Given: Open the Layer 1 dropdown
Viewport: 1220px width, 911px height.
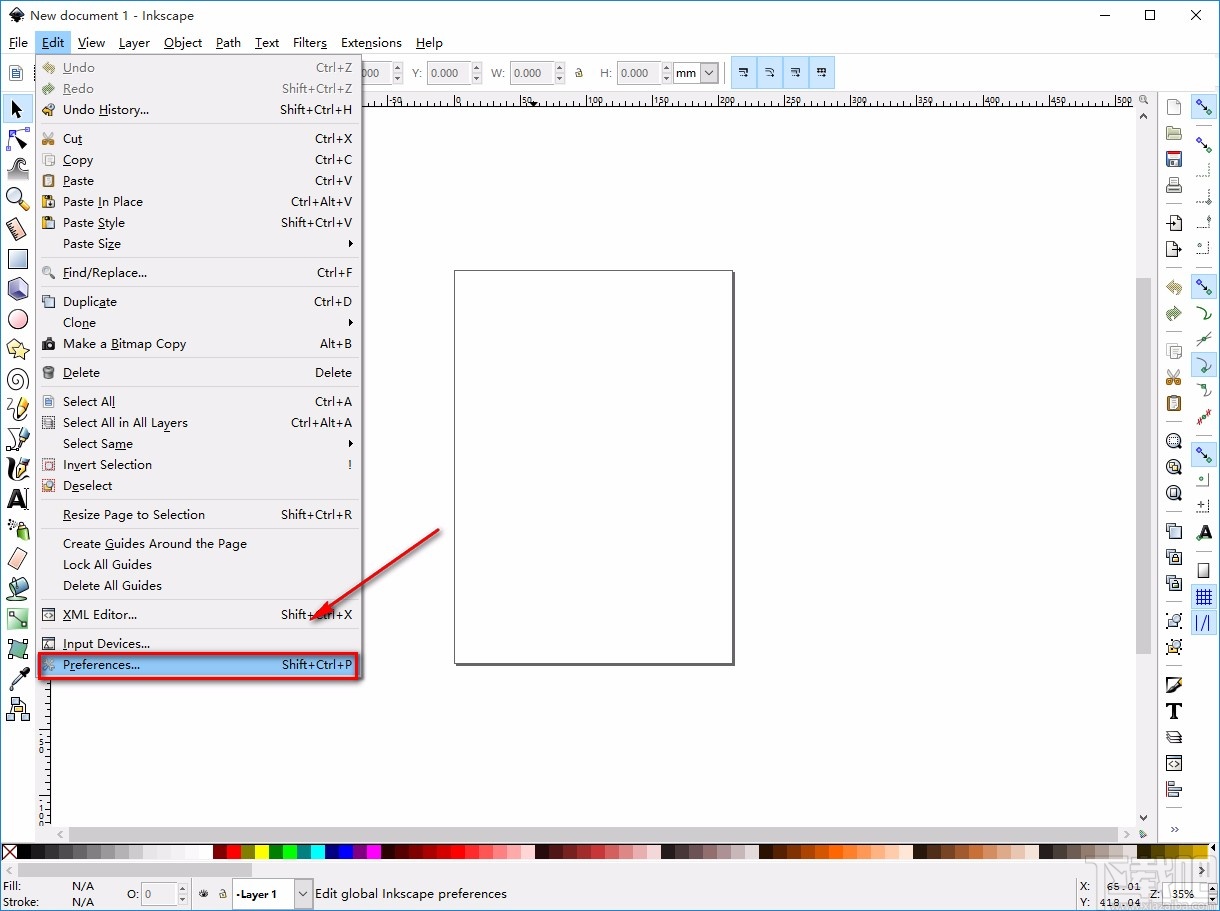Looking at the screenshot, I should [303, 894].
